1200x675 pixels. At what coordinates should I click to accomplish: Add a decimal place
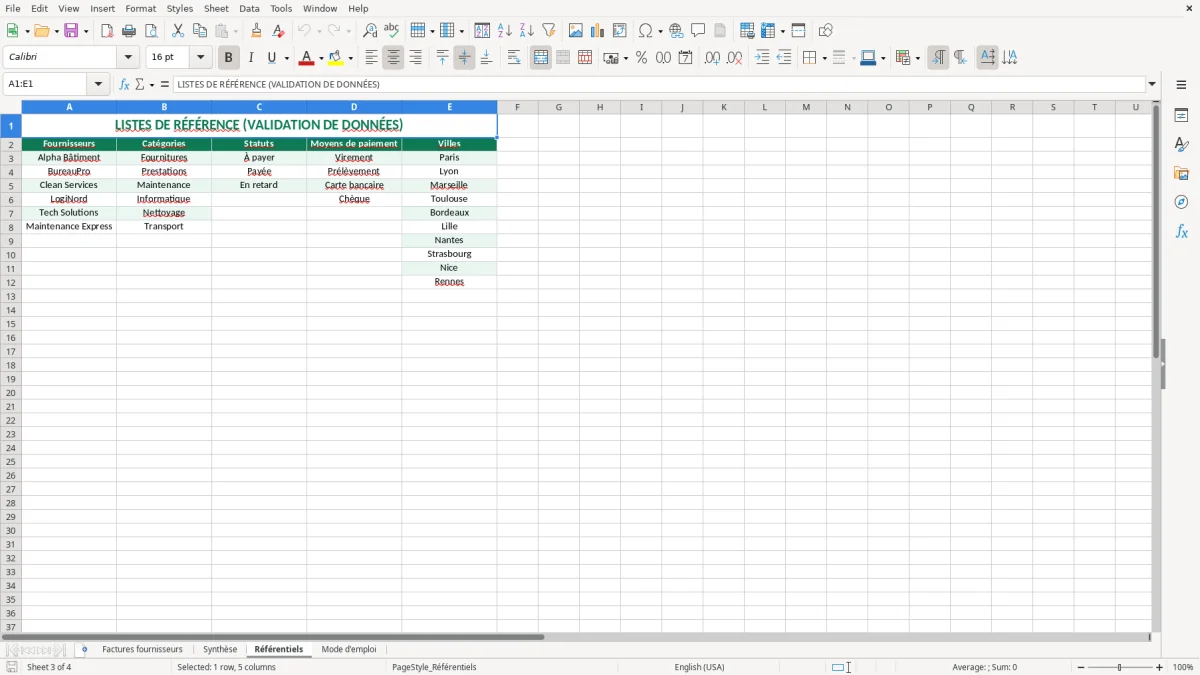point(712,58)
